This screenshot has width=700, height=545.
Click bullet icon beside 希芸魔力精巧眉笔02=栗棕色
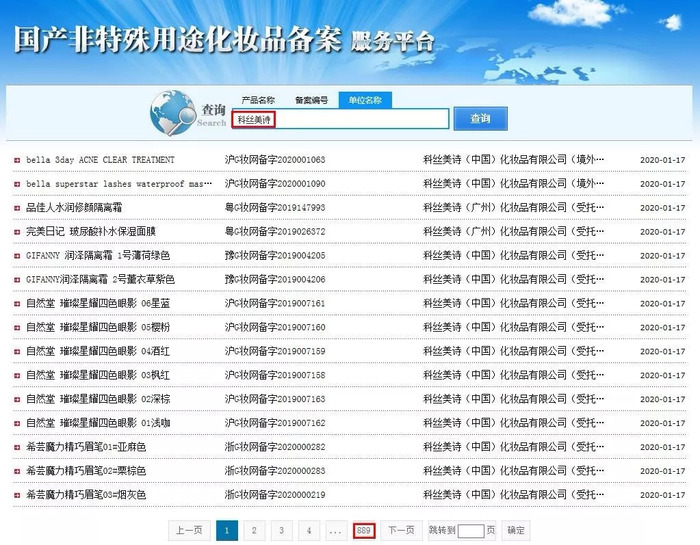(17, 471)
